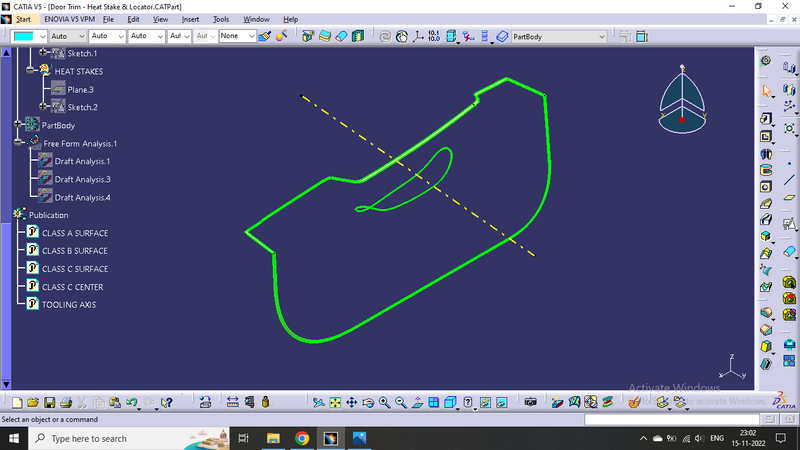800x450 pixels.
Task: Open the third Auto line type dropdown
Action: point(146,36)
